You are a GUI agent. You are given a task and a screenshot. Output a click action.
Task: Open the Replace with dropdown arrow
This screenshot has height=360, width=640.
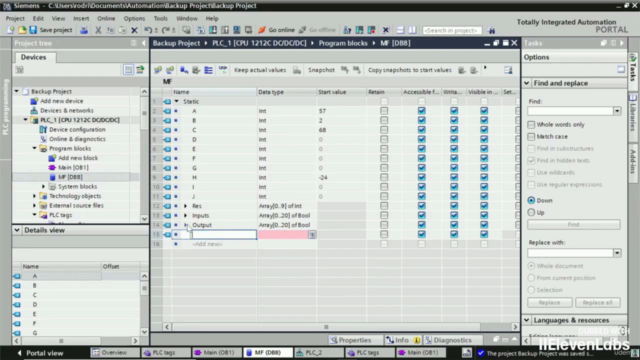(x=617, y=253)
